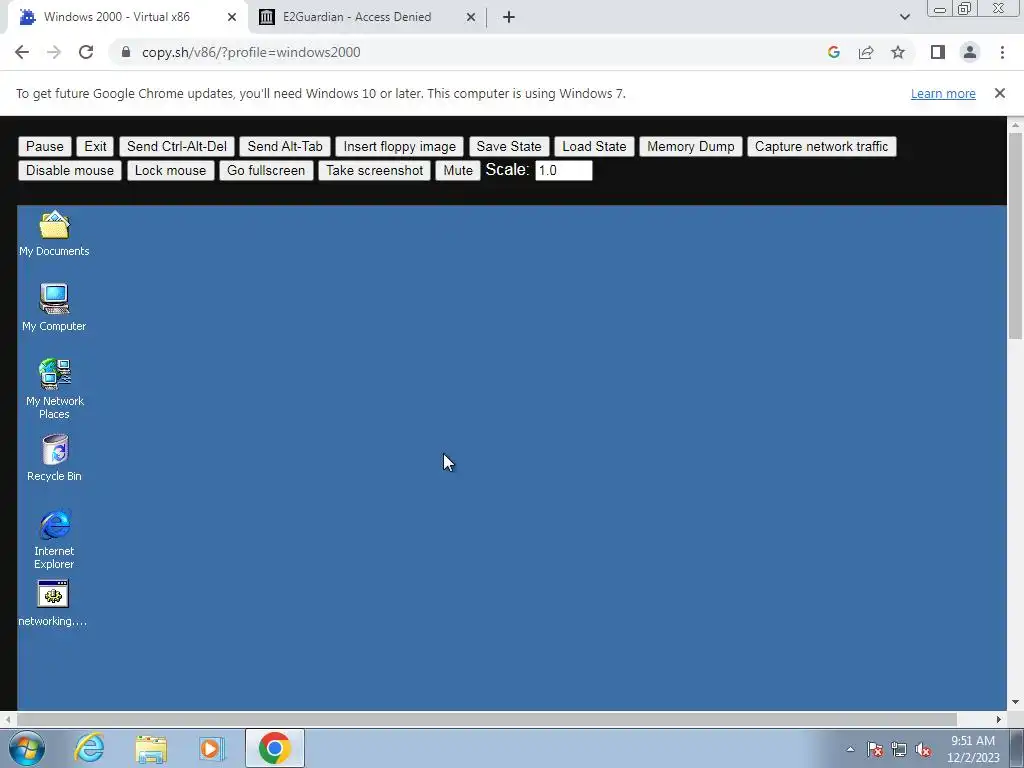
Task: Open Windows Media Player from the taskbar
Action: pos(211,748)
